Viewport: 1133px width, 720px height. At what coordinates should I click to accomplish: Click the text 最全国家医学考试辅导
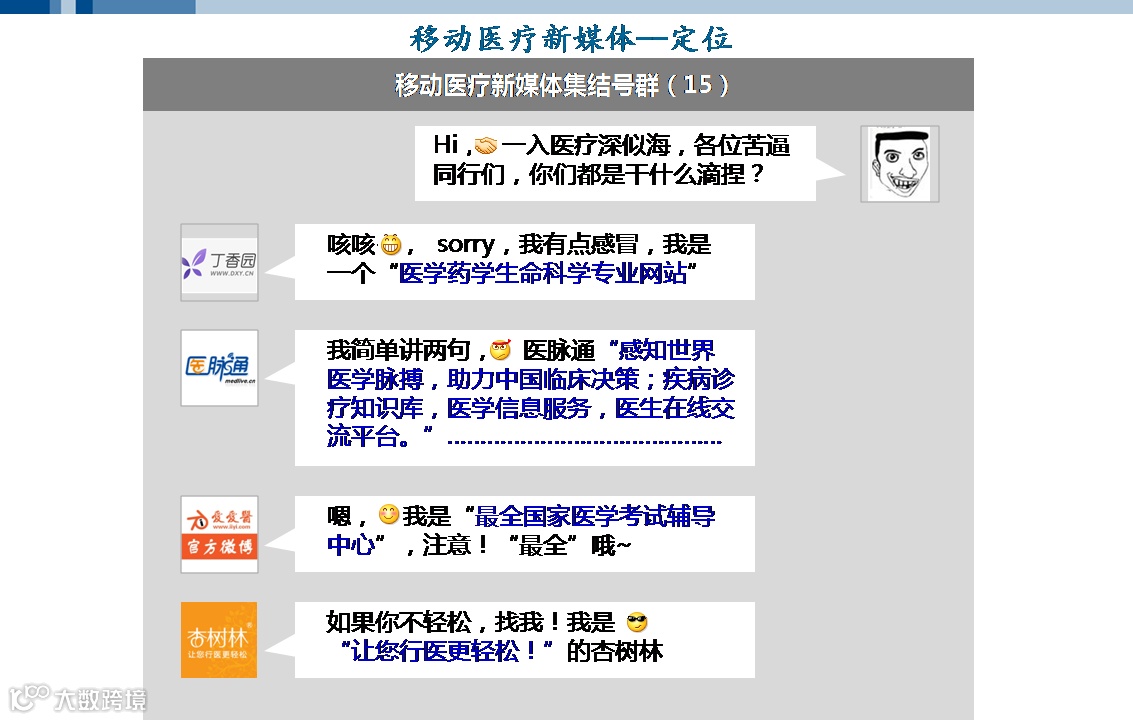click(x=595, y=516)
